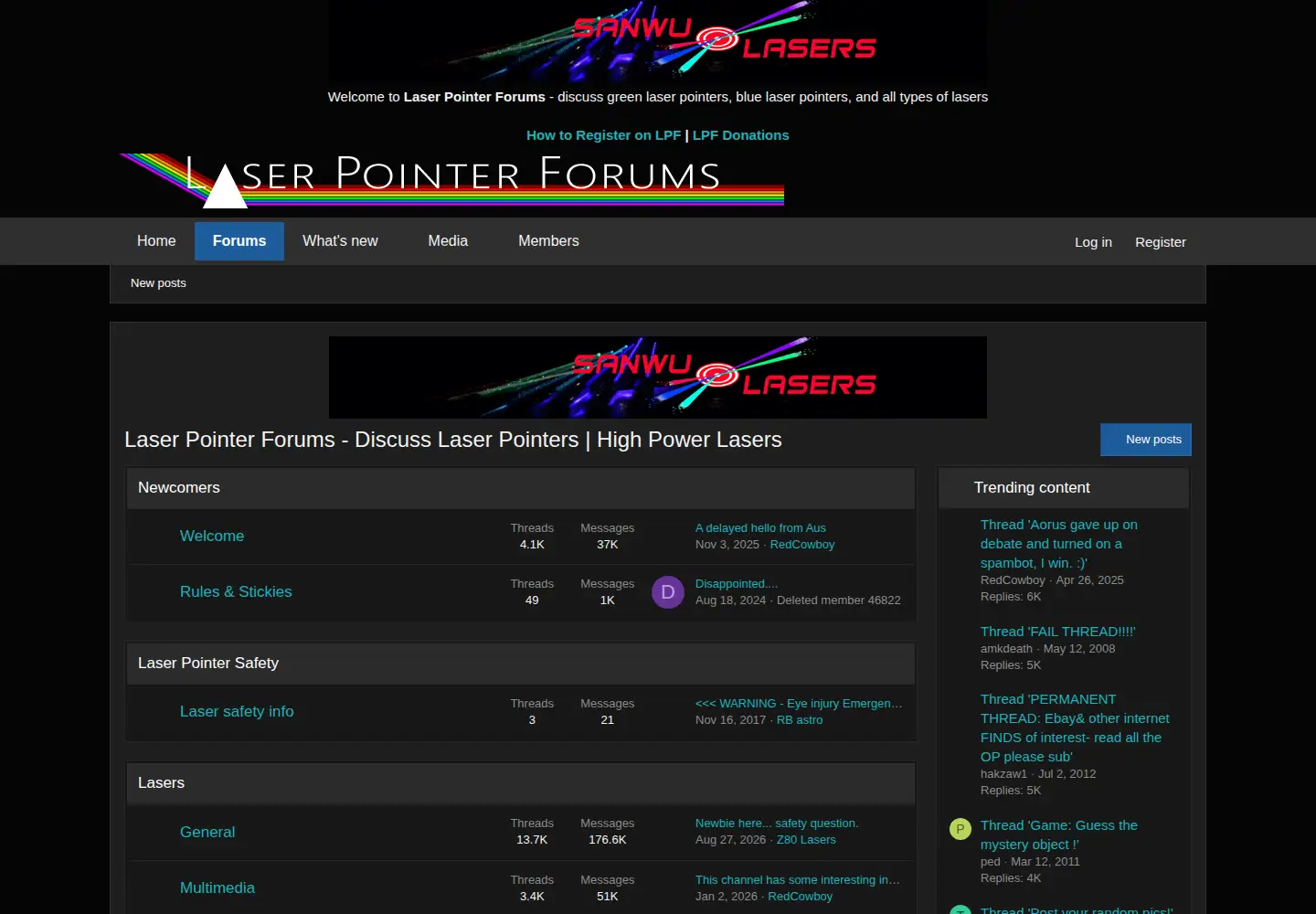Click RedCowboy username in Multimedia row

point(801,897)
